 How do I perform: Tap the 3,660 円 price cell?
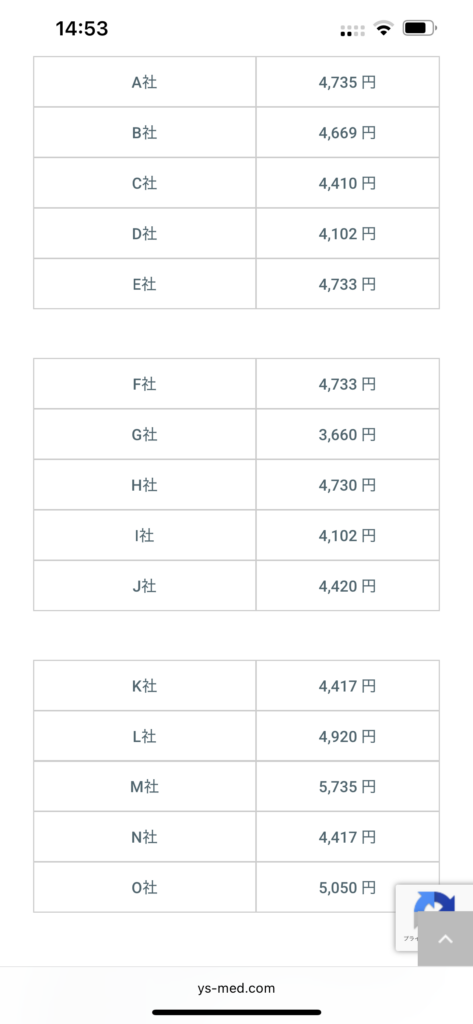pyautogui.click(x=348, y=434)
